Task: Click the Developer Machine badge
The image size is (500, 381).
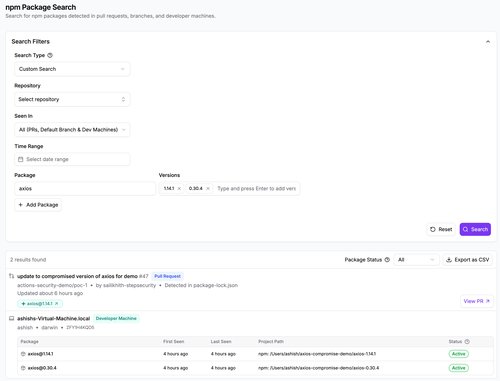Action: pos(116,318)
